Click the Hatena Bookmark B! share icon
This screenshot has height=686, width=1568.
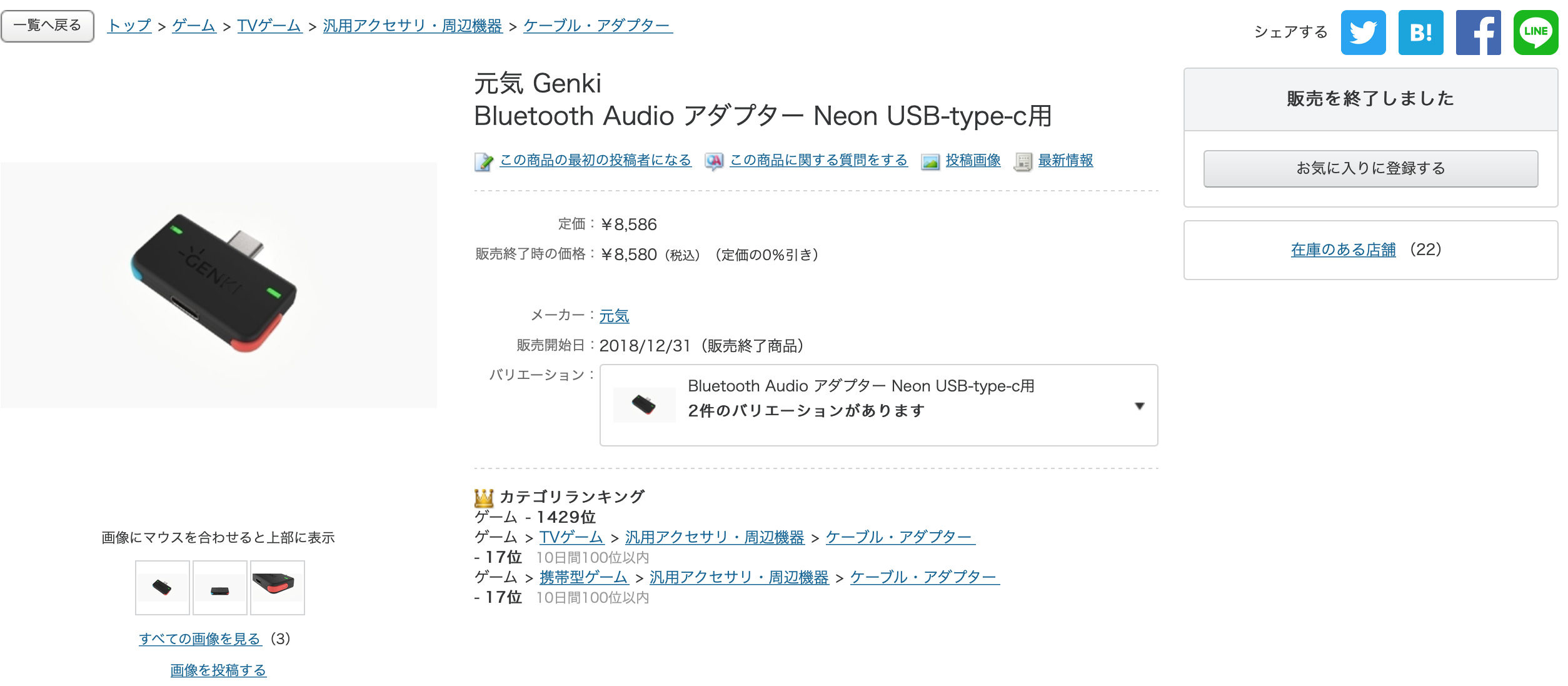[x=1420, y=33]
